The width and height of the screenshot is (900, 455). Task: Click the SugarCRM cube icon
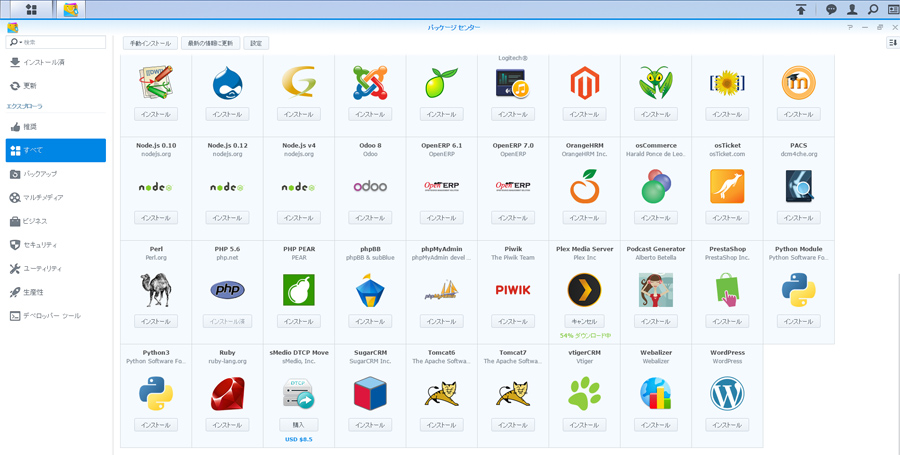(370, 394)
